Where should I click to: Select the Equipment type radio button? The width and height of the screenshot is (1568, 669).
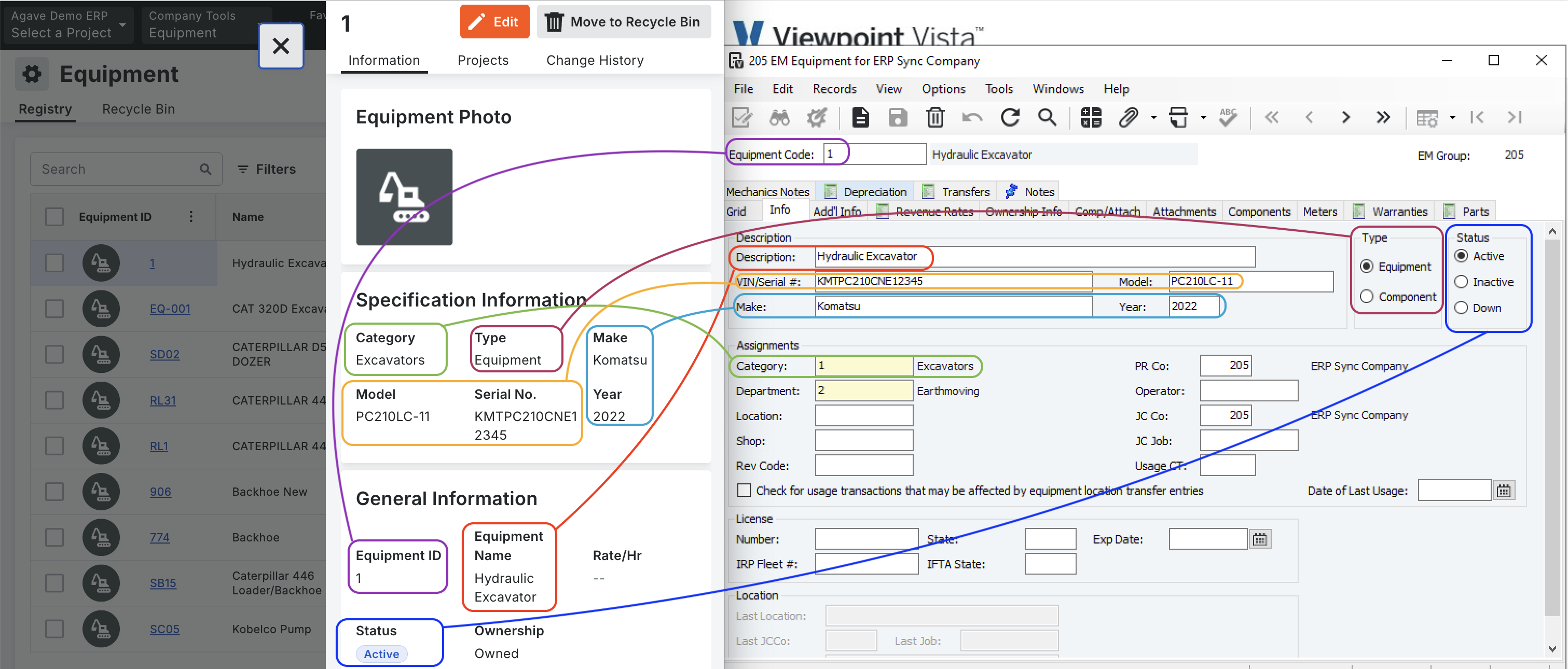[1367, 267]
